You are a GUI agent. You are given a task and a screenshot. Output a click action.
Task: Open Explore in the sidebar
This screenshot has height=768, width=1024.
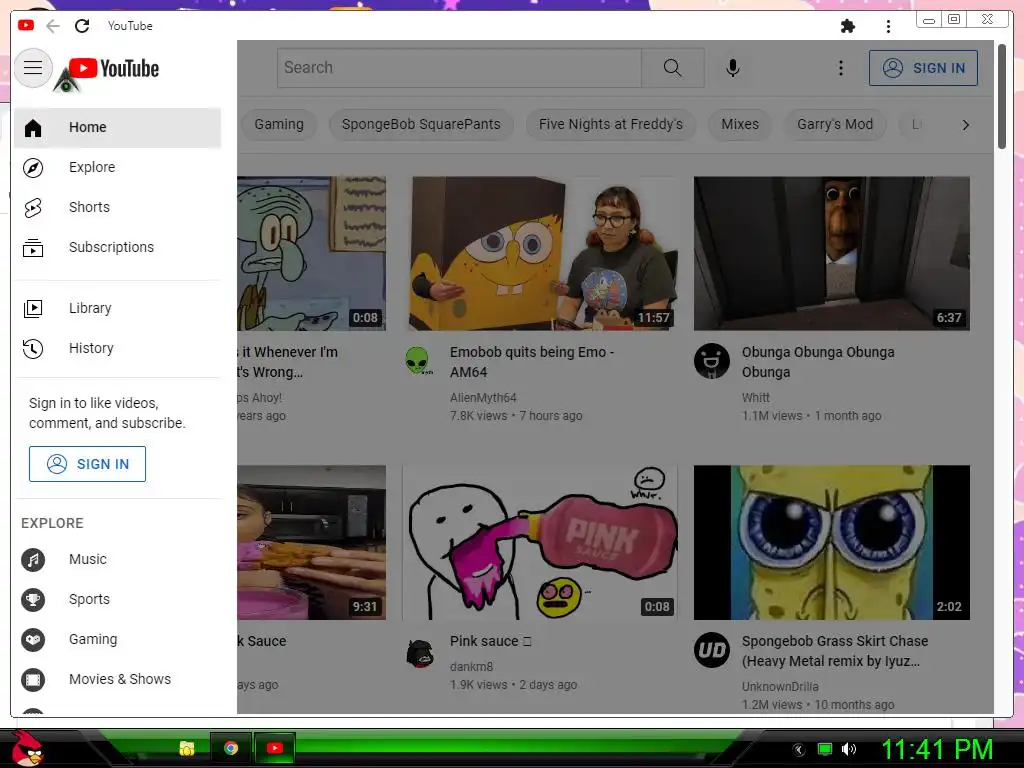point(118,168)
